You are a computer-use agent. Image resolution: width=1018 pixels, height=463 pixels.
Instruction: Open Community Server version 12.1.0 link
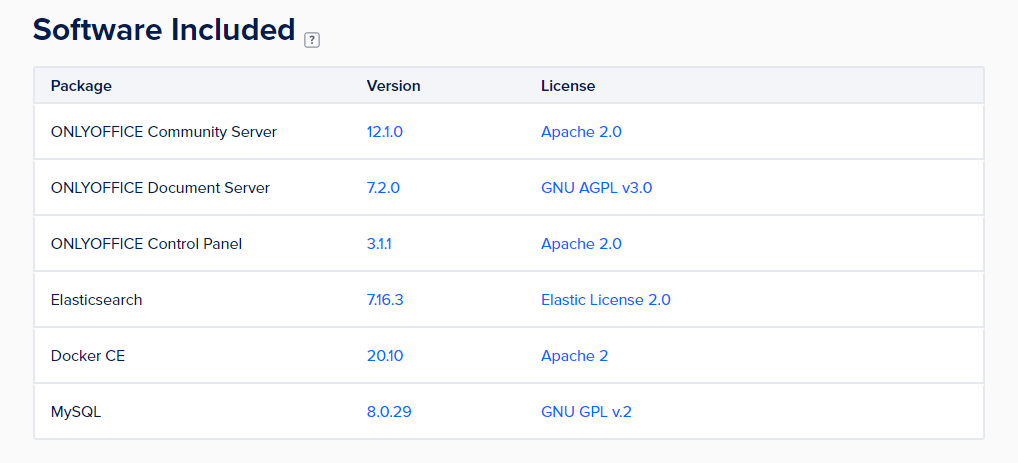click(385, 132)
